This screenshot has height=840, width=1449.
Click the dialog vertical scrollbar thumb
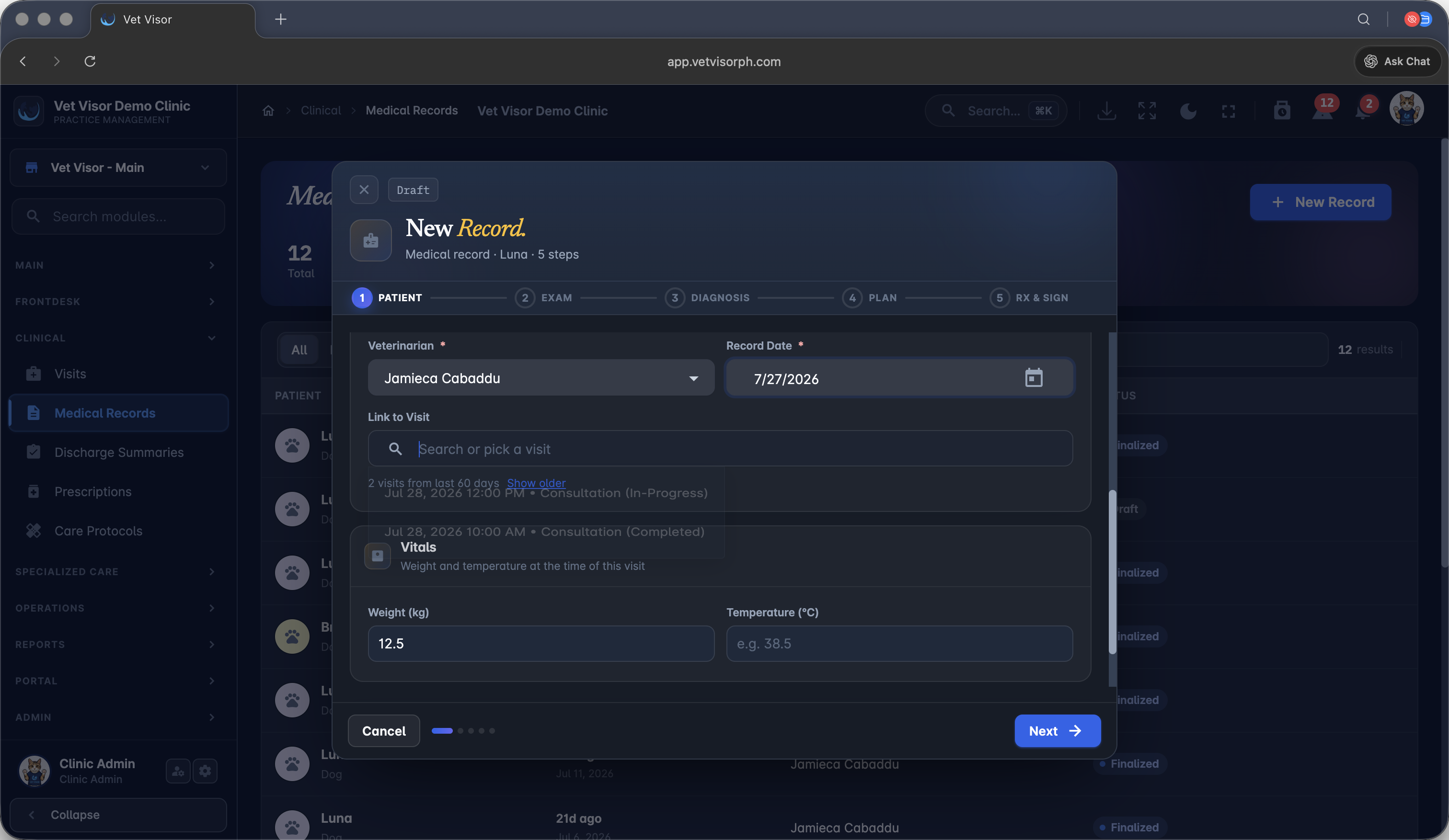1113,572
